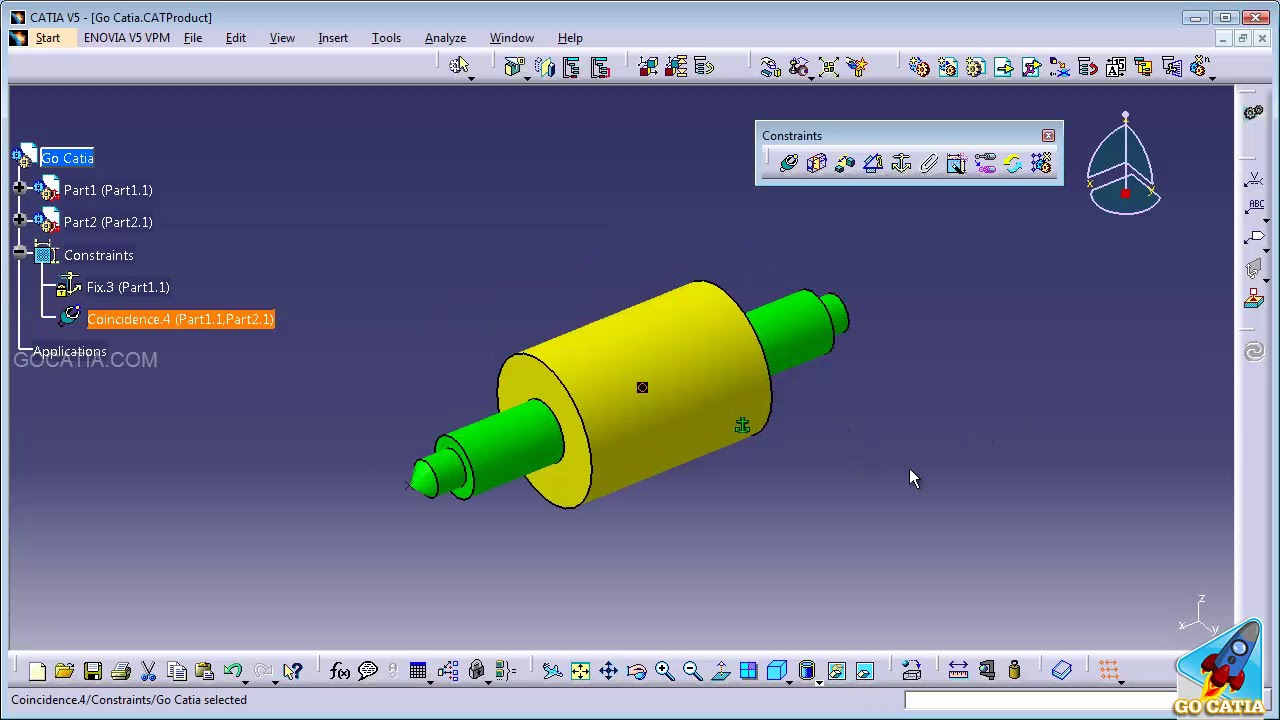The height and width of the screenshot is (720, 1280).
Task: Open the Select tool dropdown arrow
Action: coord(471,78)
